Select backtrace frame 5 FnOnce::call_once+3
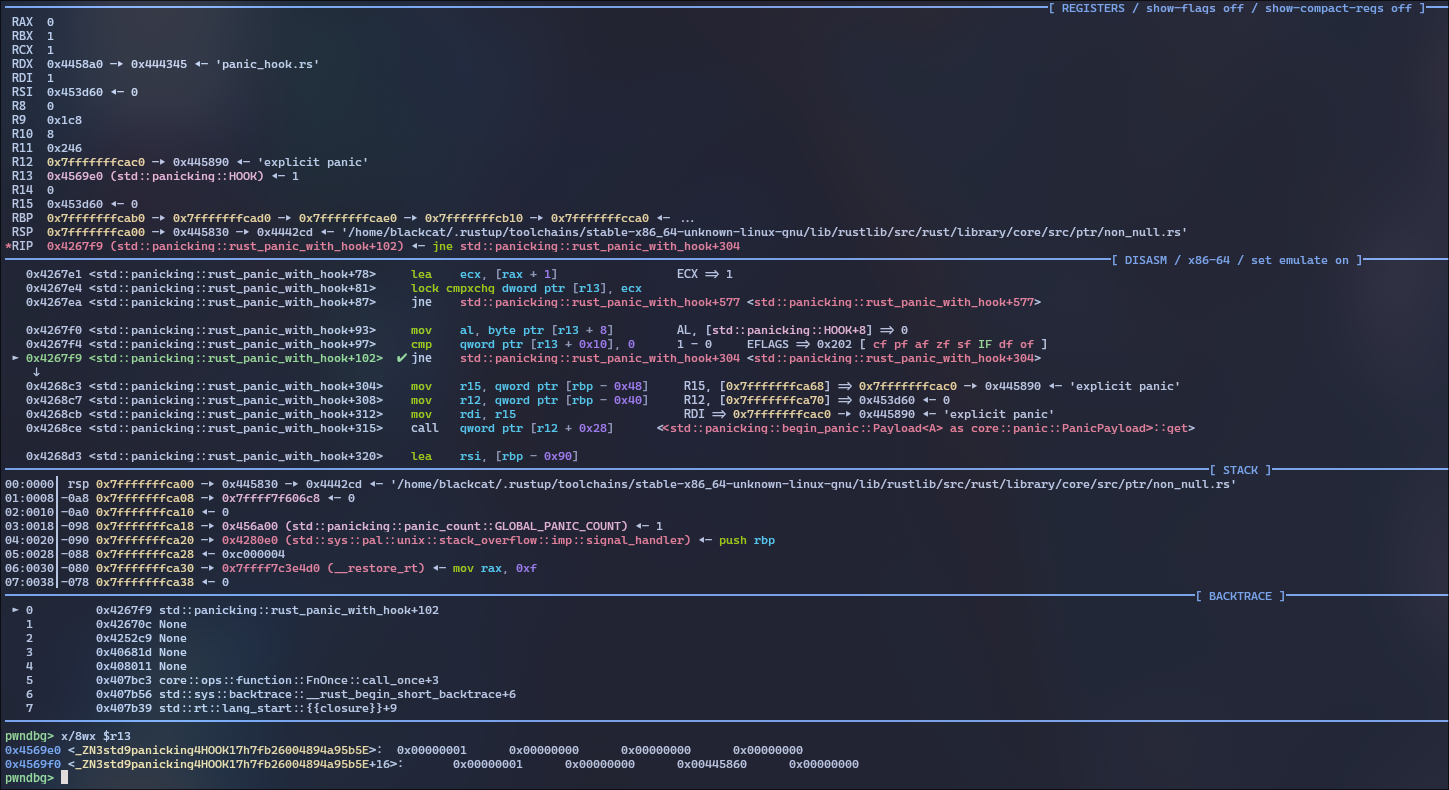This screenshot has width=1449, height=790. point(298,680)
